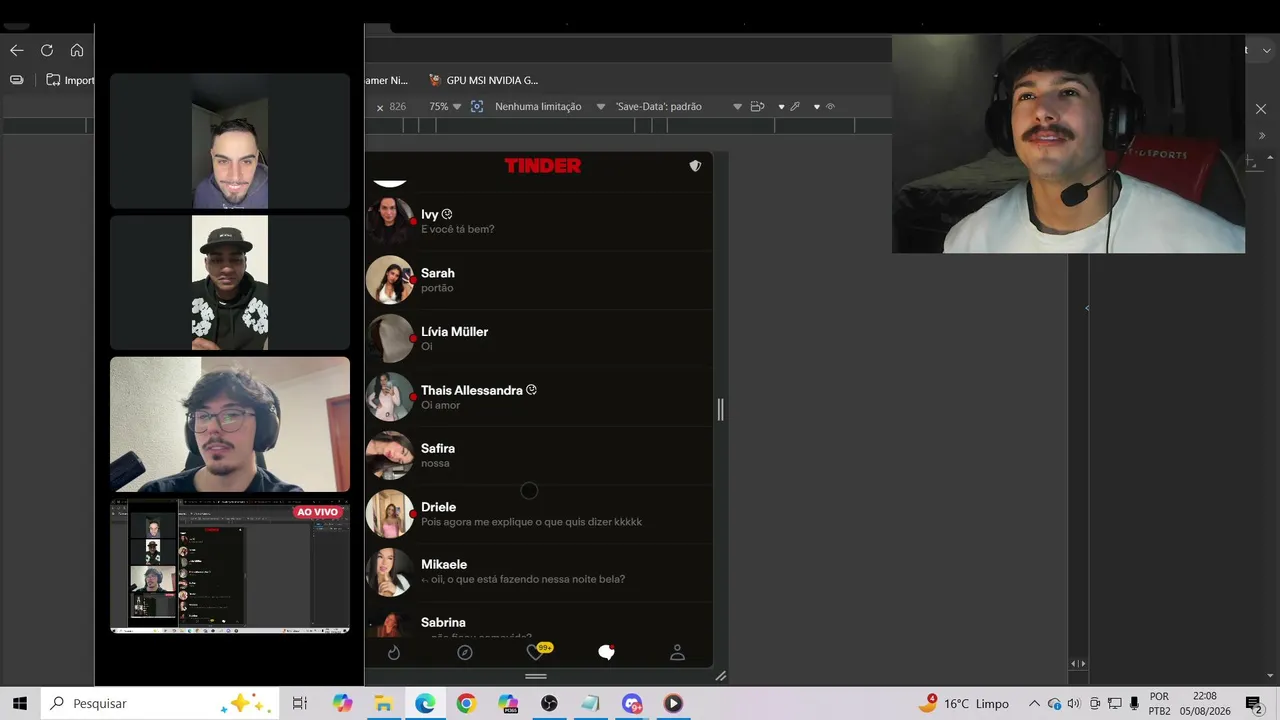Screen dimensions: 1280x720
Task: Toggle the eye visibility icon in device toolbar
Action: point(830,106)
